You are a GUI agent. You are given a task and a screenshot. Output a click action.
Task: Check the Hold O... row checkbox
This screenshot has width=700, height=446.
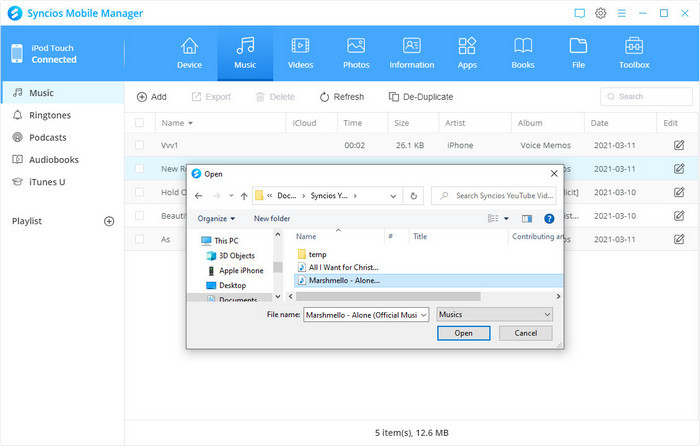click(x=140, y=192)
